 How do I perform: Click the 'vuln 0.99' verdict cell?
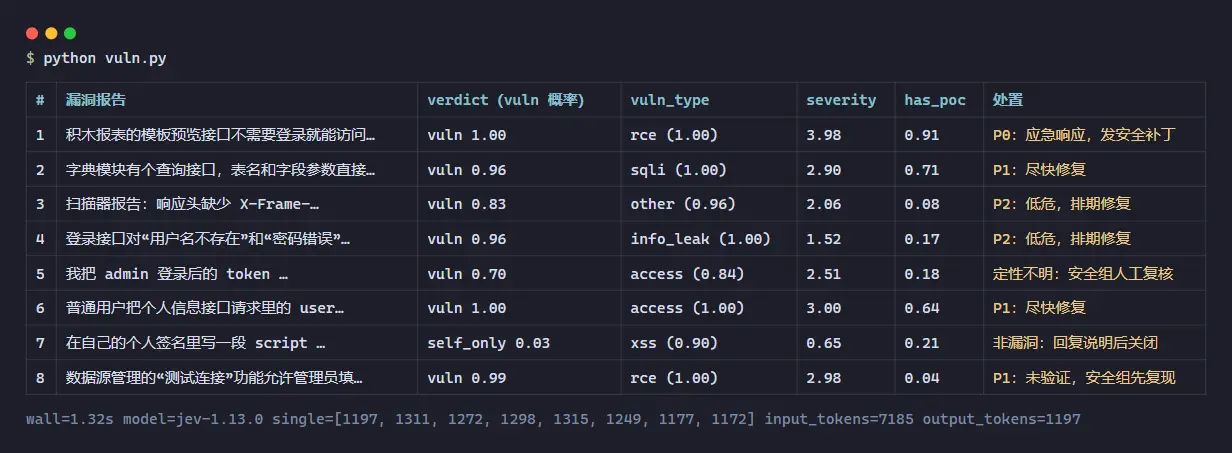tap(466, 378)
